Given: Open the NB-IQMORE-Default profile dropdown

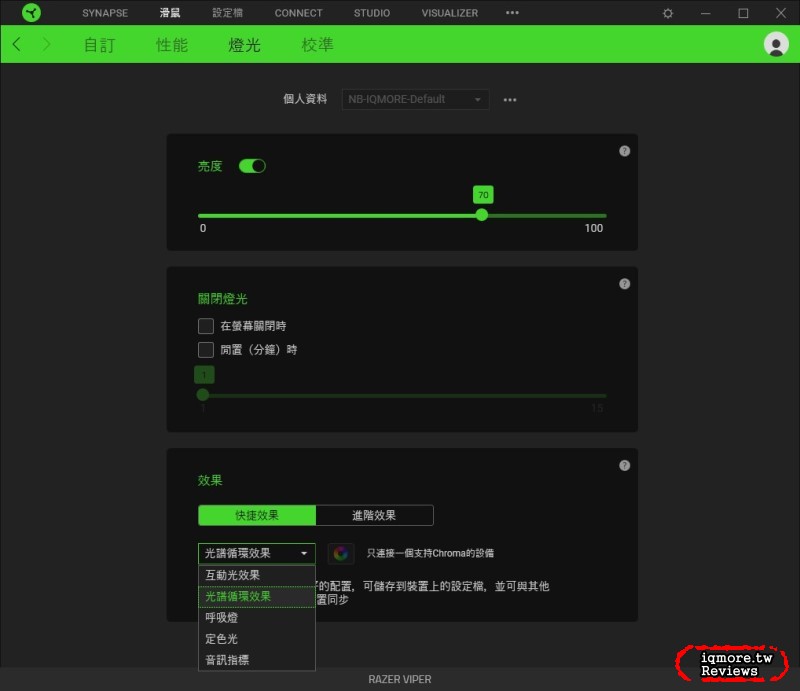Looking at the screenshot, I should [x=414, y=99].
